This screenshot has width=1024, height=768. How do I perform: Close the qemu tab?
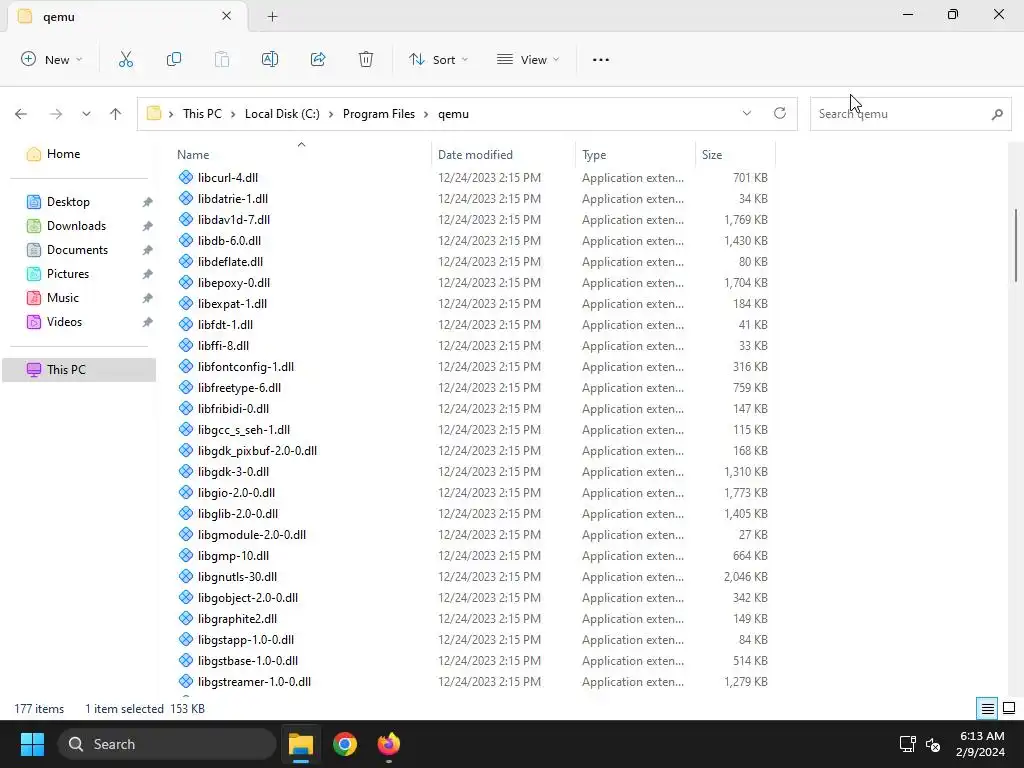click(x=226, y=16)
